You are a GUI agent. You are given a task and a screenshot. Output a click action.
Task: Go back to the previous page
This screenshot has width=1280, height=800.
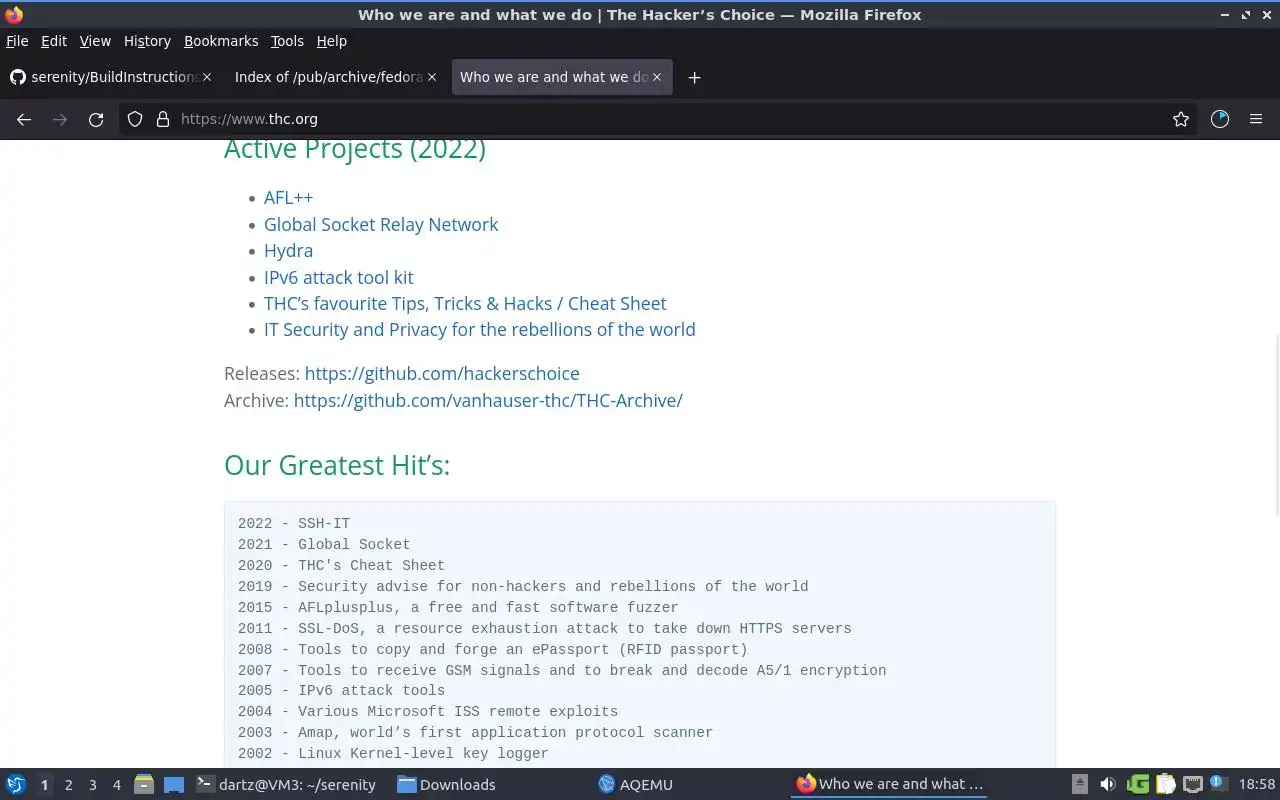(x=24, y=119)
